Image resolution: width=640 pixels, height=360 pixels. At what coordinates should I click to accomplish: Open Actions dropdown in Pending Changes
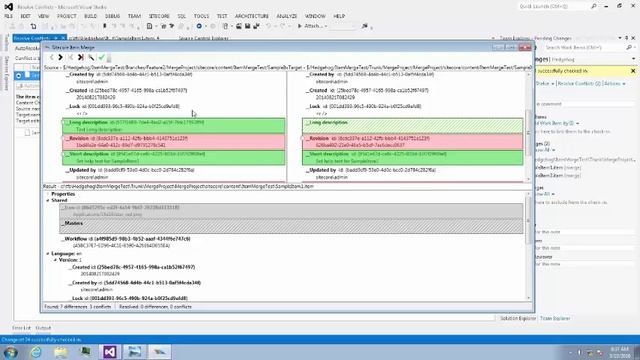(615, 84)
